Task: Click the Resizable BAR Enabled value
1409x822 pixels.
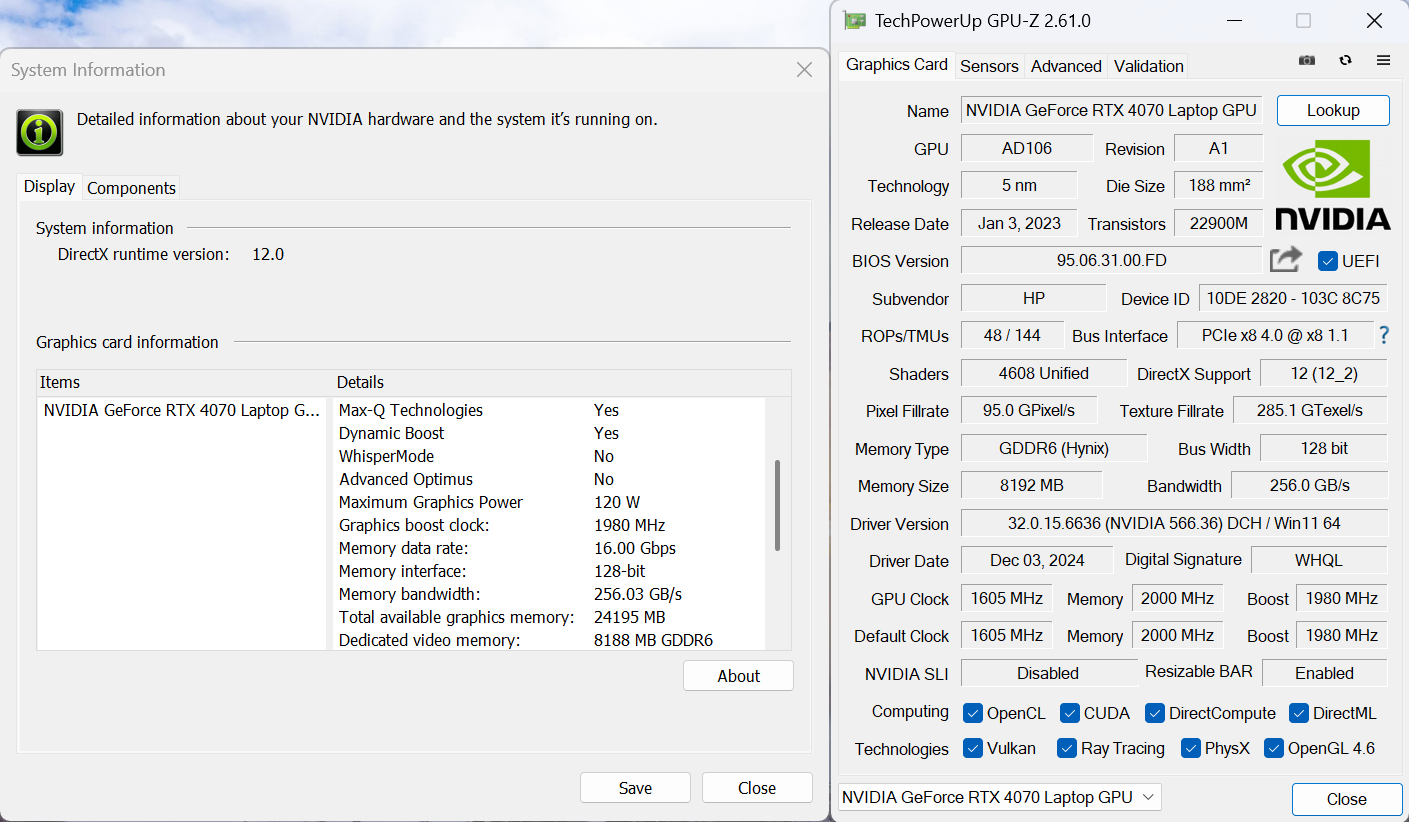Action: tap(1325, 673)
